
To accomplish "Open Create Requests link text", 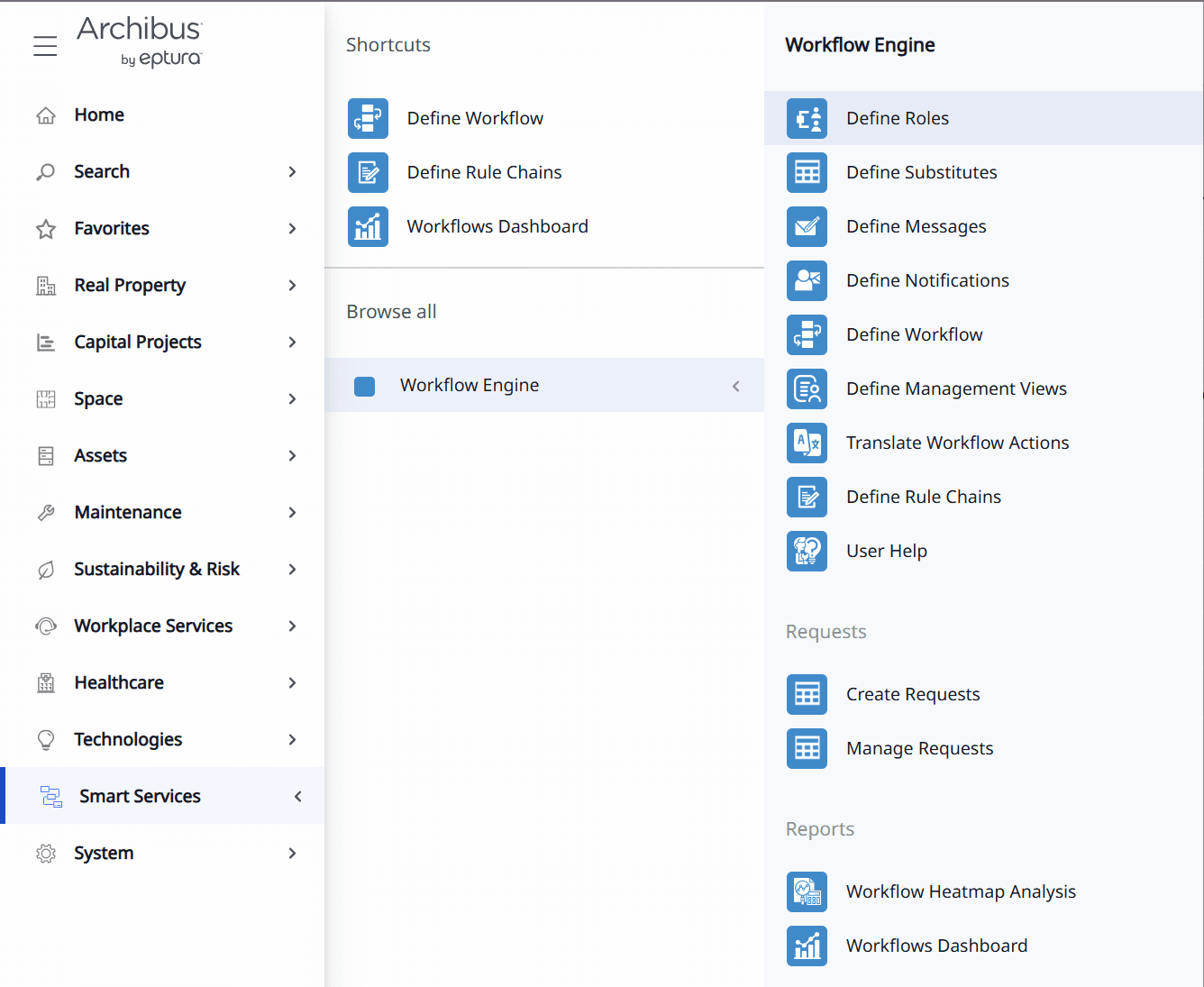I will (x=913, y=694).
